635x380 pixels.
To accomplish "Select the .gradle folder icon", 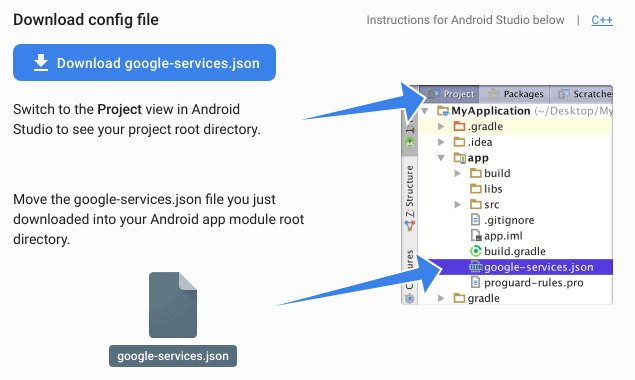I will (x=459, y=126).
